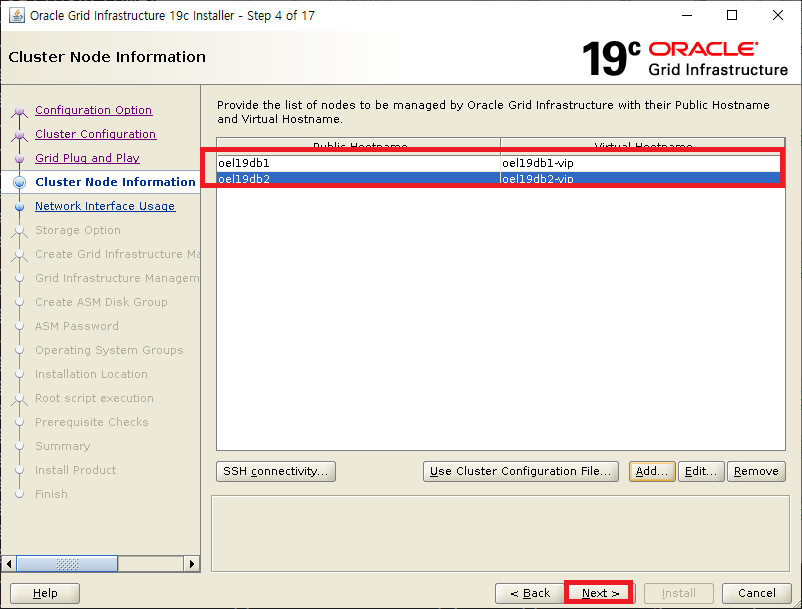Image resolution: width=802 pixels, height=609 pixels.
Task: Click the step bullet beside Configuration Option
Action: 19,111
